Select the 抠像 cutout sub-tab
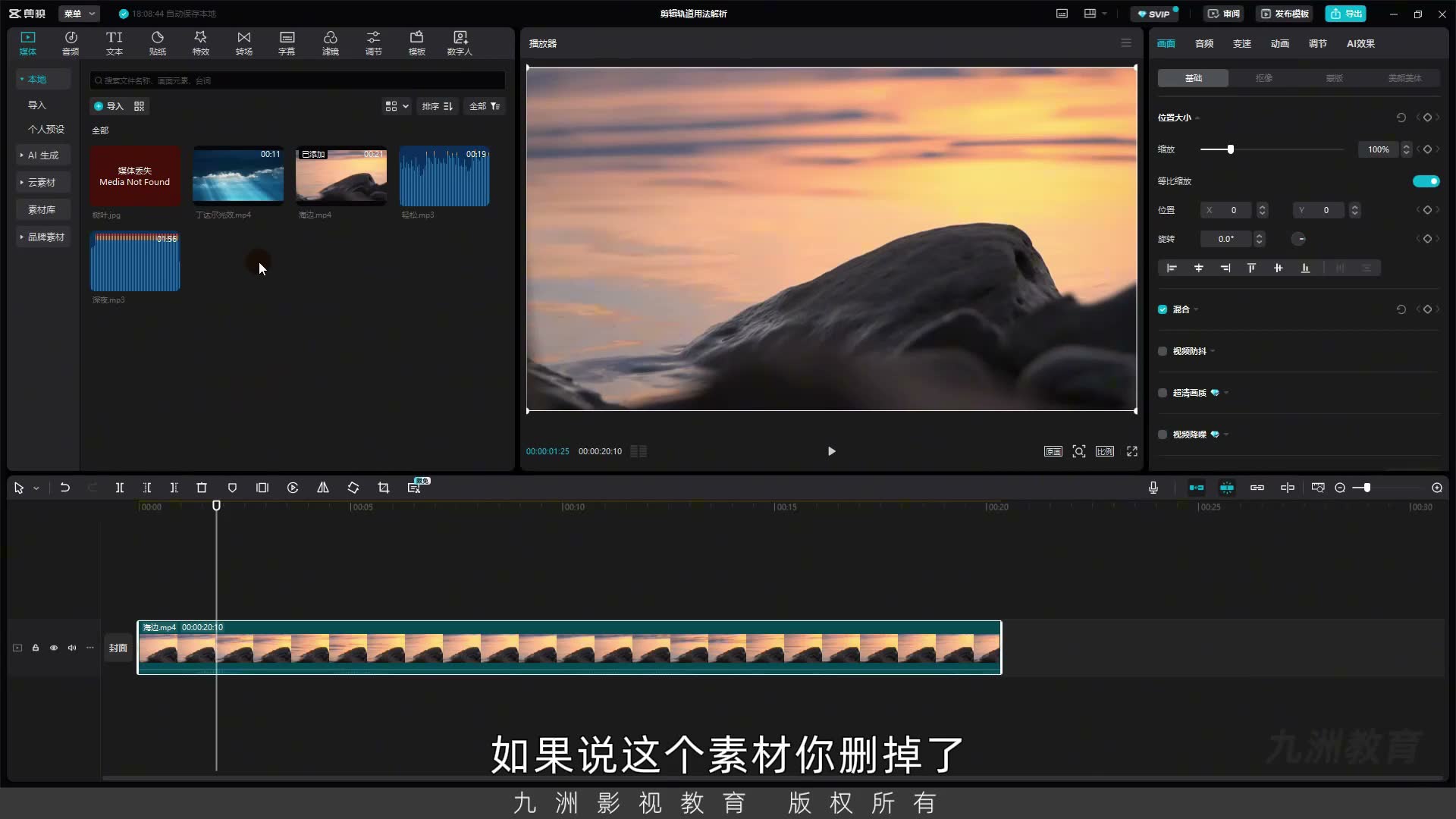The image size is (1456, 819). (1263, 78)
